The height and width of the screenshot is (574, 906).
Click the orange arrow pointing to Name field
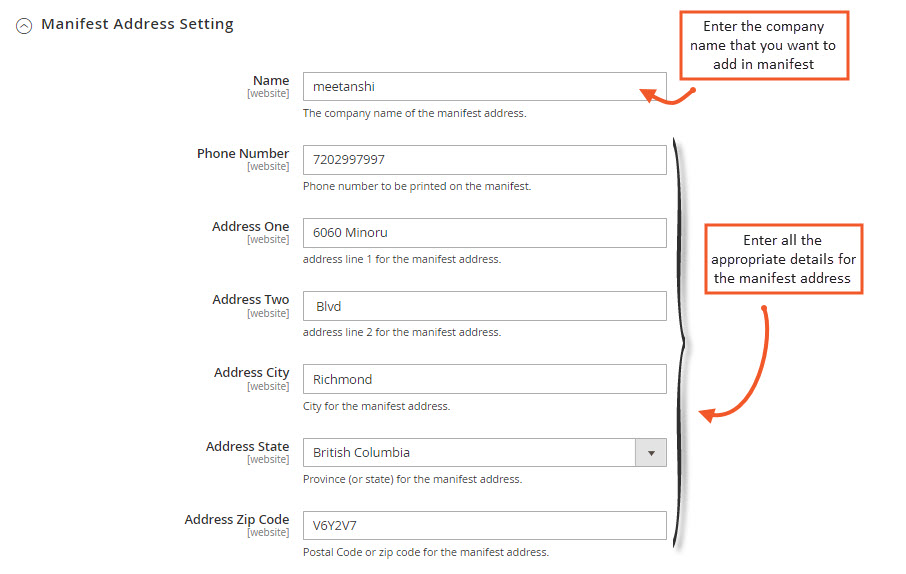click(x=667, y=95)
